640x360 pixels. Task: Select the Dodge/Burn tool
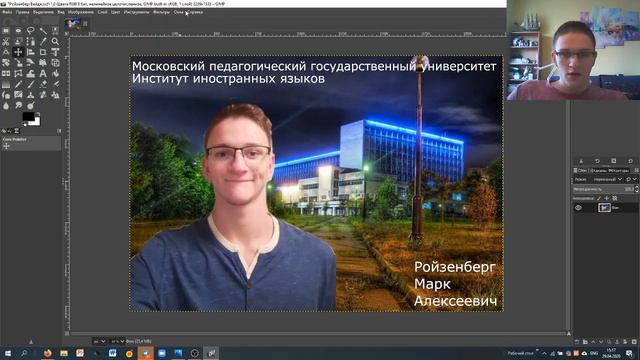click(31, 106)
